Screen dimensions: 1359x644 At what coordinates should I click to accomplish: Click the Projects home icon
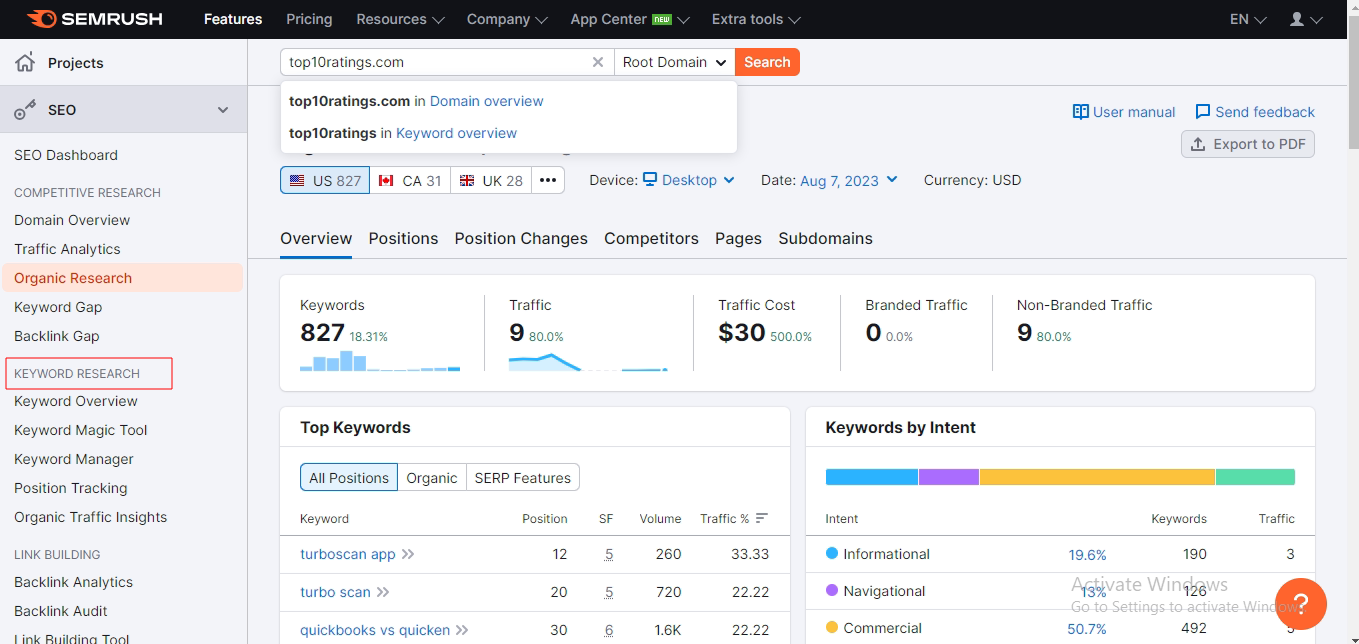tap(25, 63)
